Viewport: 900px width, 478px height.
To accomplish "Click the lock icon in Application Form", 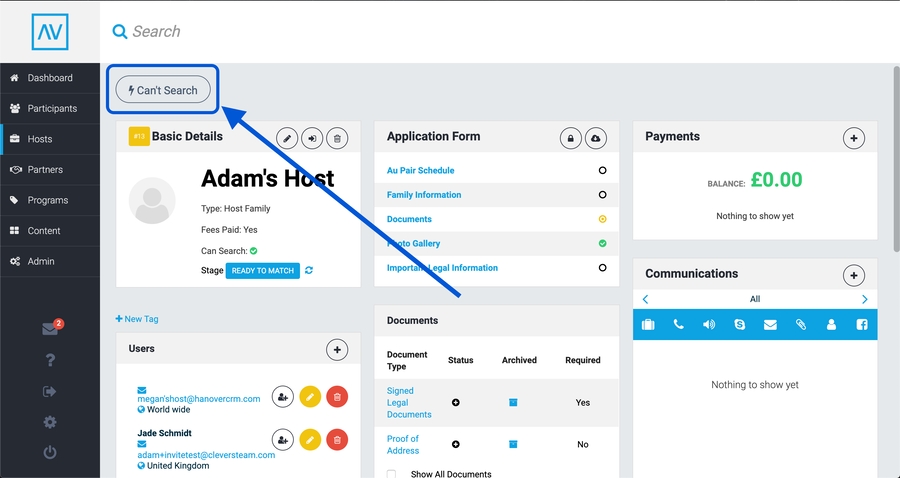I will click(x=570, y=138).
